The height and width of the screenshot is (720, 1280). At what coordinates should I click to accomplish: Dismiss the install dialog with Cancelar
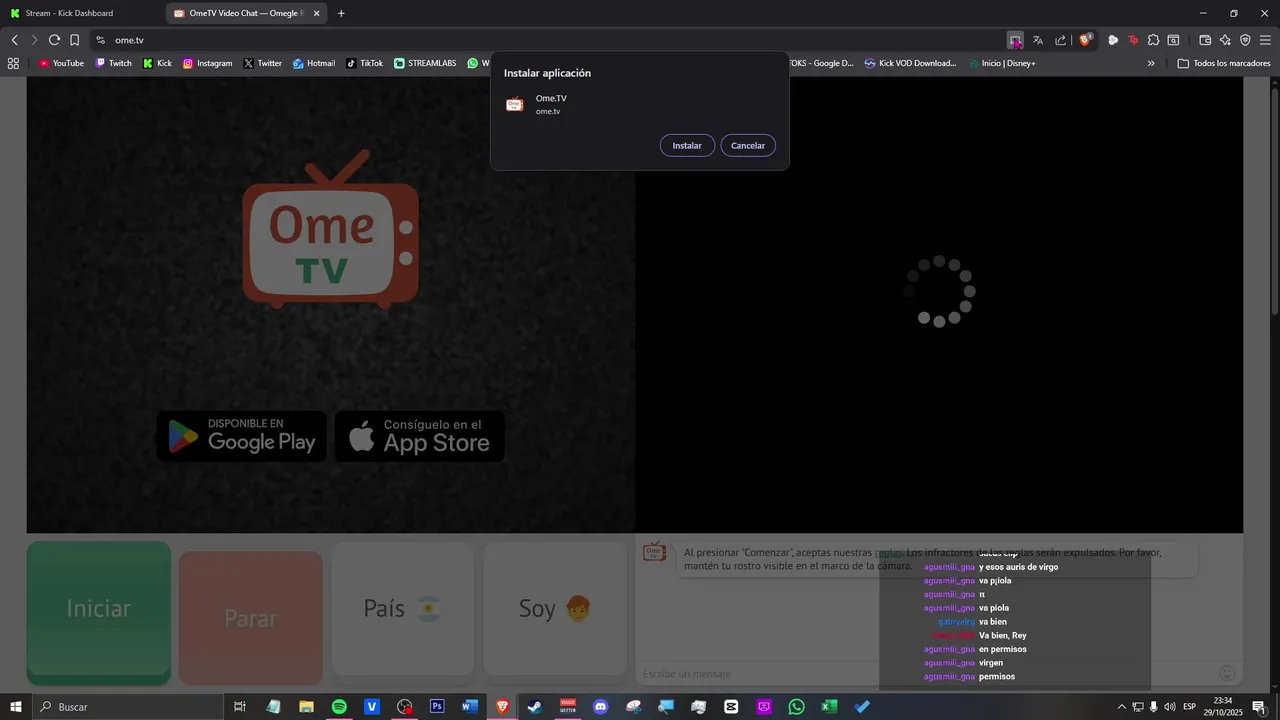pos(748,145)
